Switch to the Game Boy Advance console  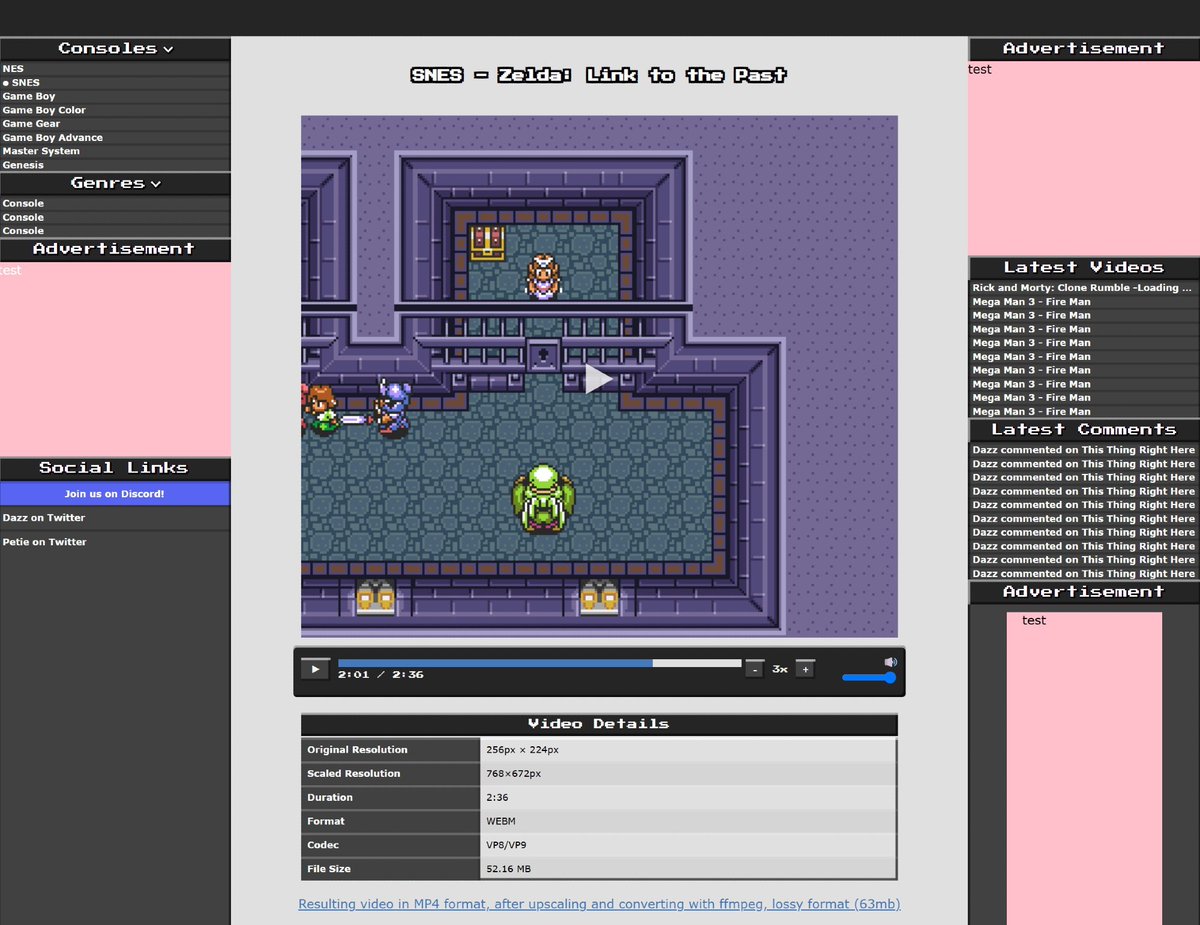coord(52,137)
